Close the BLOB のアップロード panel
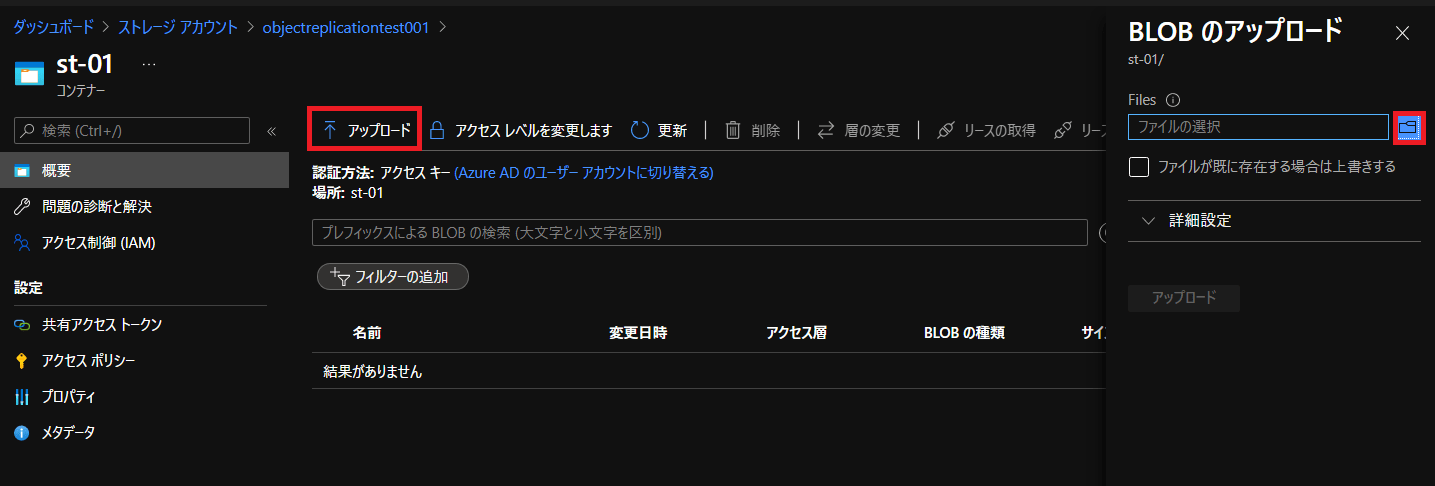1435x486 pixels. pos(1402,33)
